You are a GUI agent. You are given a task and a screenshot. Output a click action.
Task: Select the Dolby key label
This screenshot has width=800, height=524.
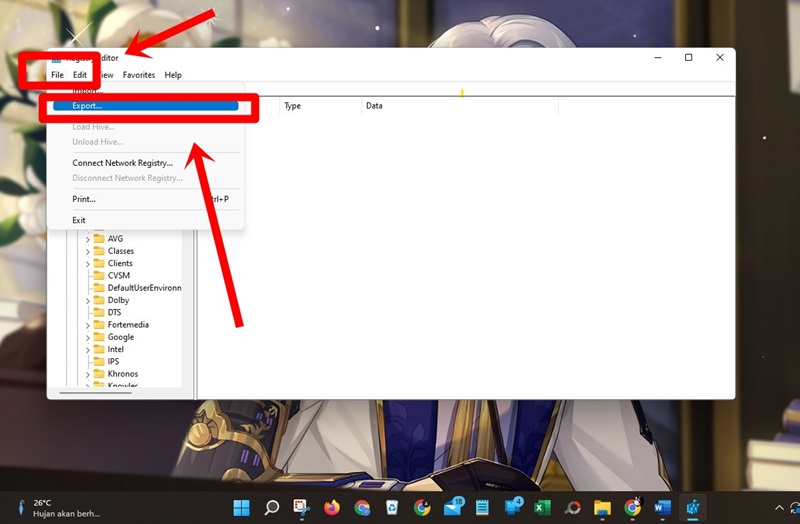(118, 300)
